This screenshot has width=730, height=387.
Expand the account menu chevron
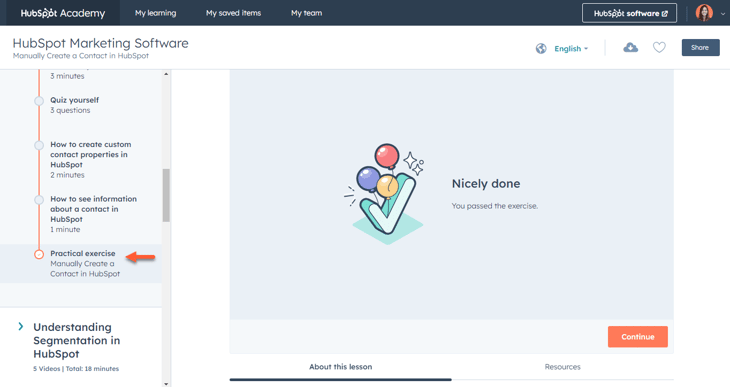[723, 14]
